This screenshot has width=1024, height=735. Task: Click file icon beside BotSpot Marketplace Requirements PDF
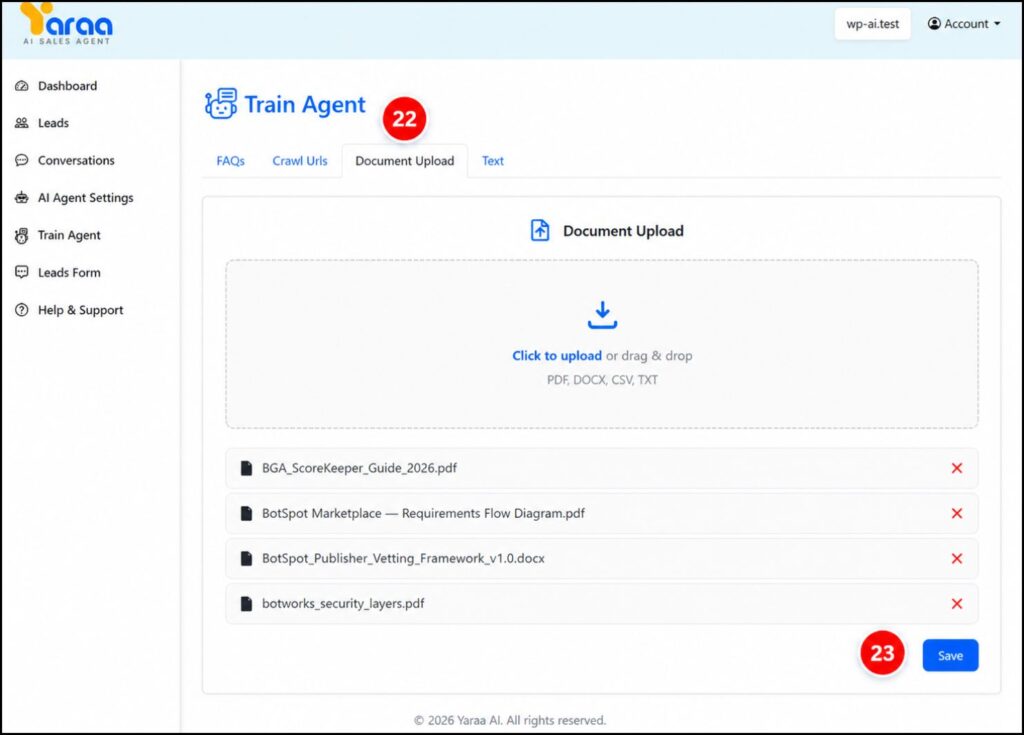click(246, 514)
